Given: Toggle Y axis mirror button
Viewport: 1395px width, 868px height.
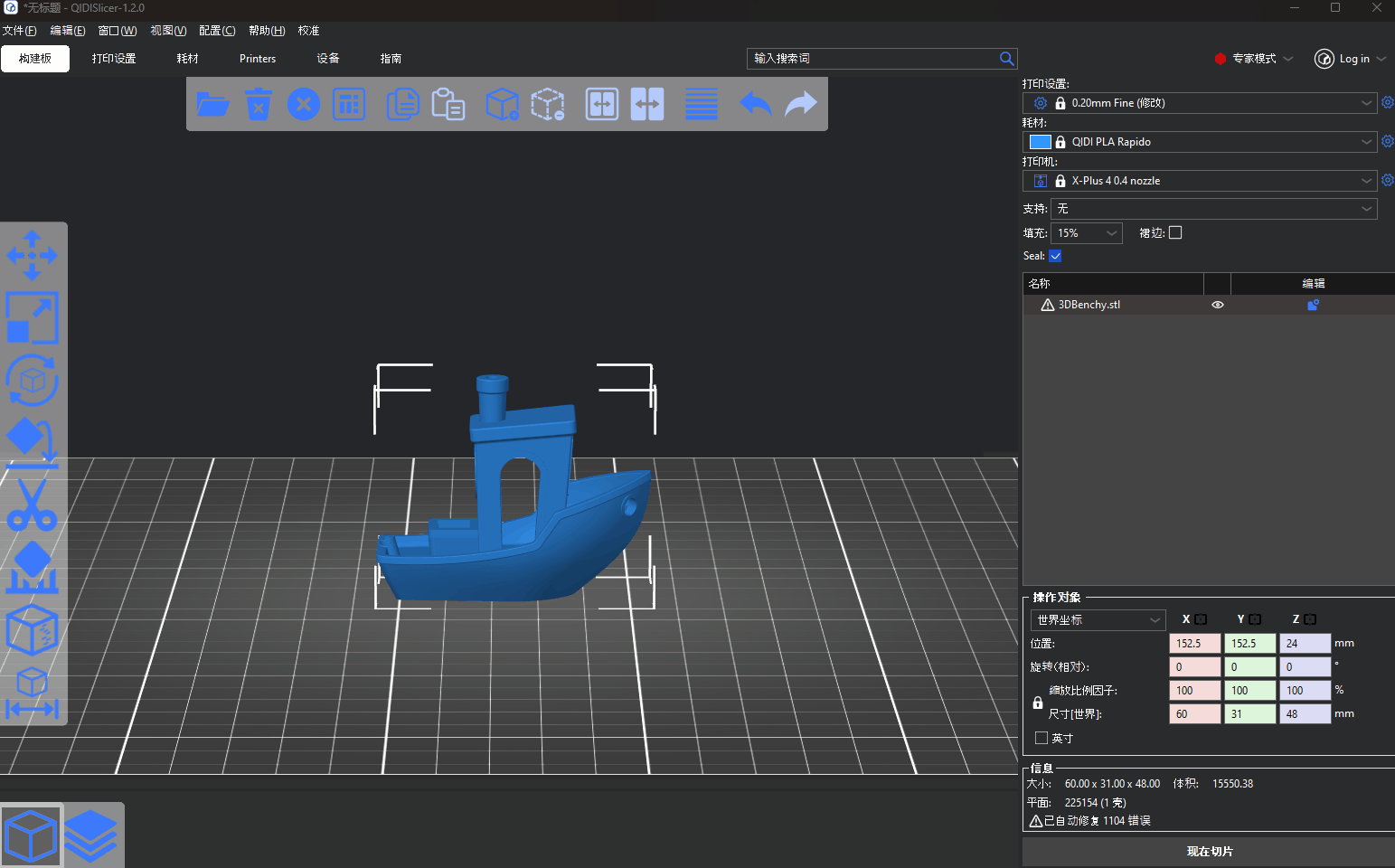Looking at the screenshot, I should (1255, 619).
